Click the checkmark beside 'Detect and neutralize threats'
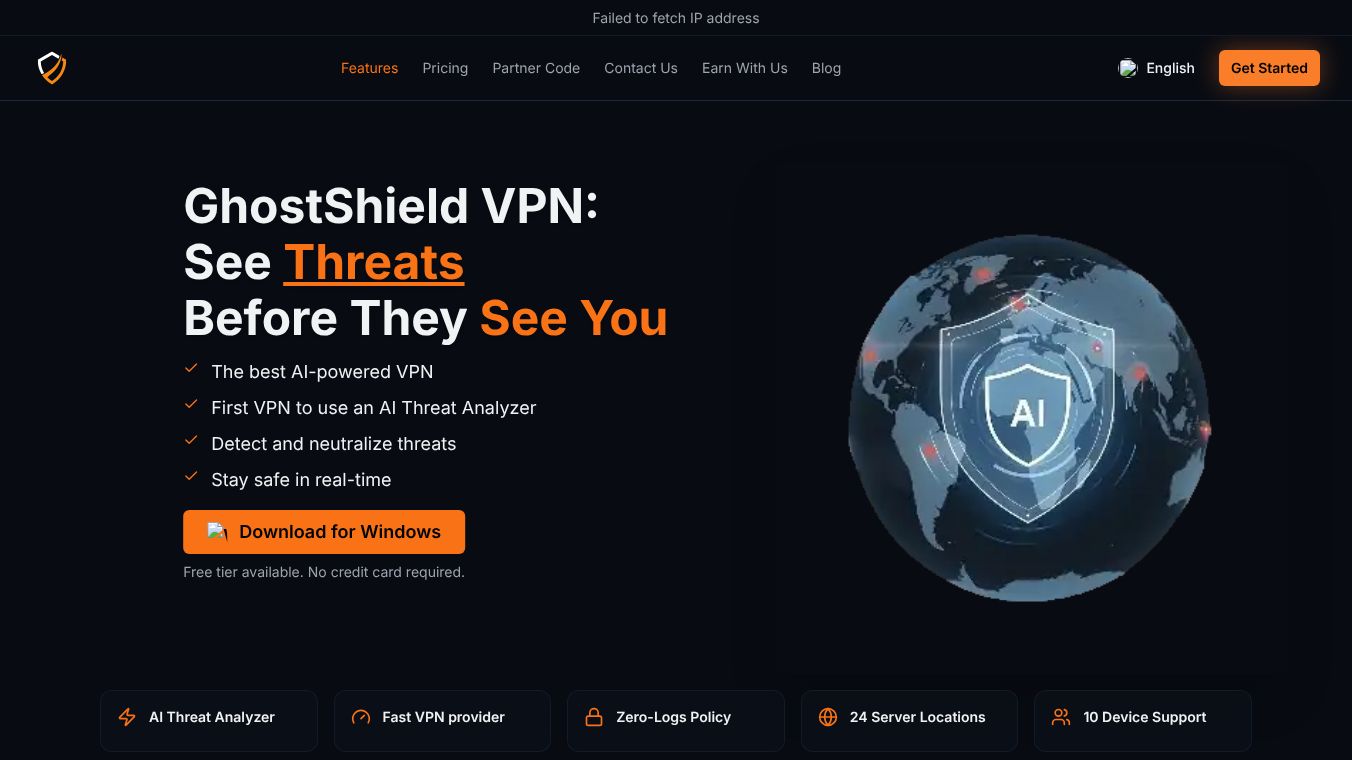Image resolution: width=1352 pixels, height=760 pixels. (191, 440)
